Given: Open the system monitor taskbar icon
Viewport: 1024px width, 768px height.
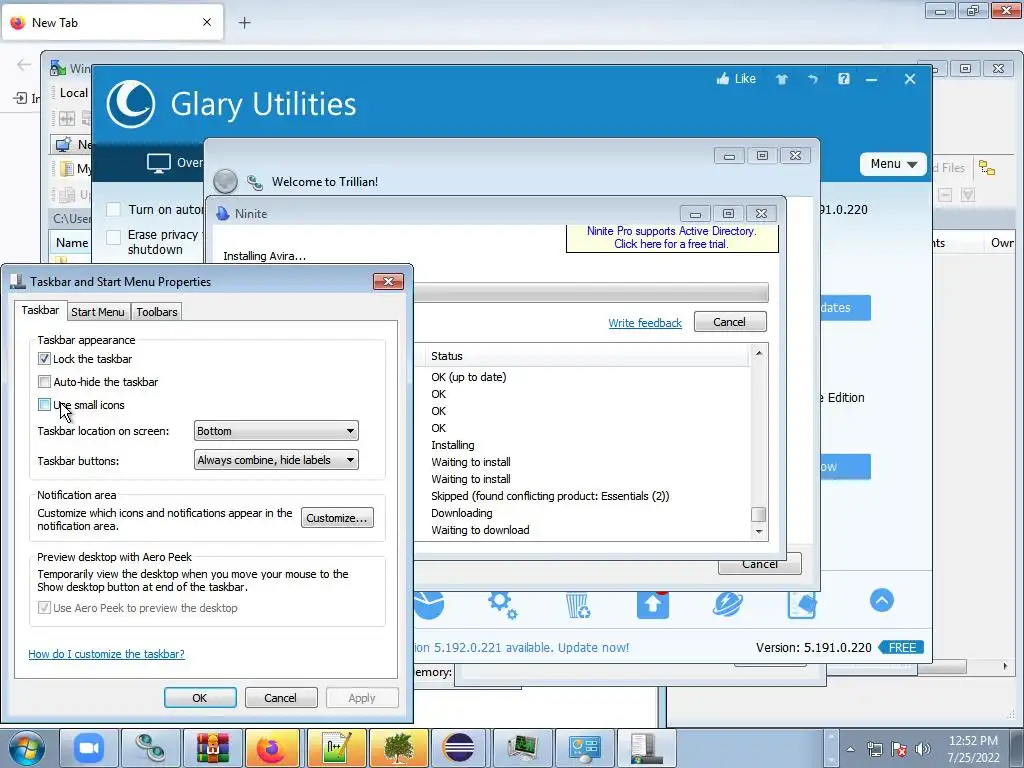Looking at the screenshot, I should pos(522,748).
